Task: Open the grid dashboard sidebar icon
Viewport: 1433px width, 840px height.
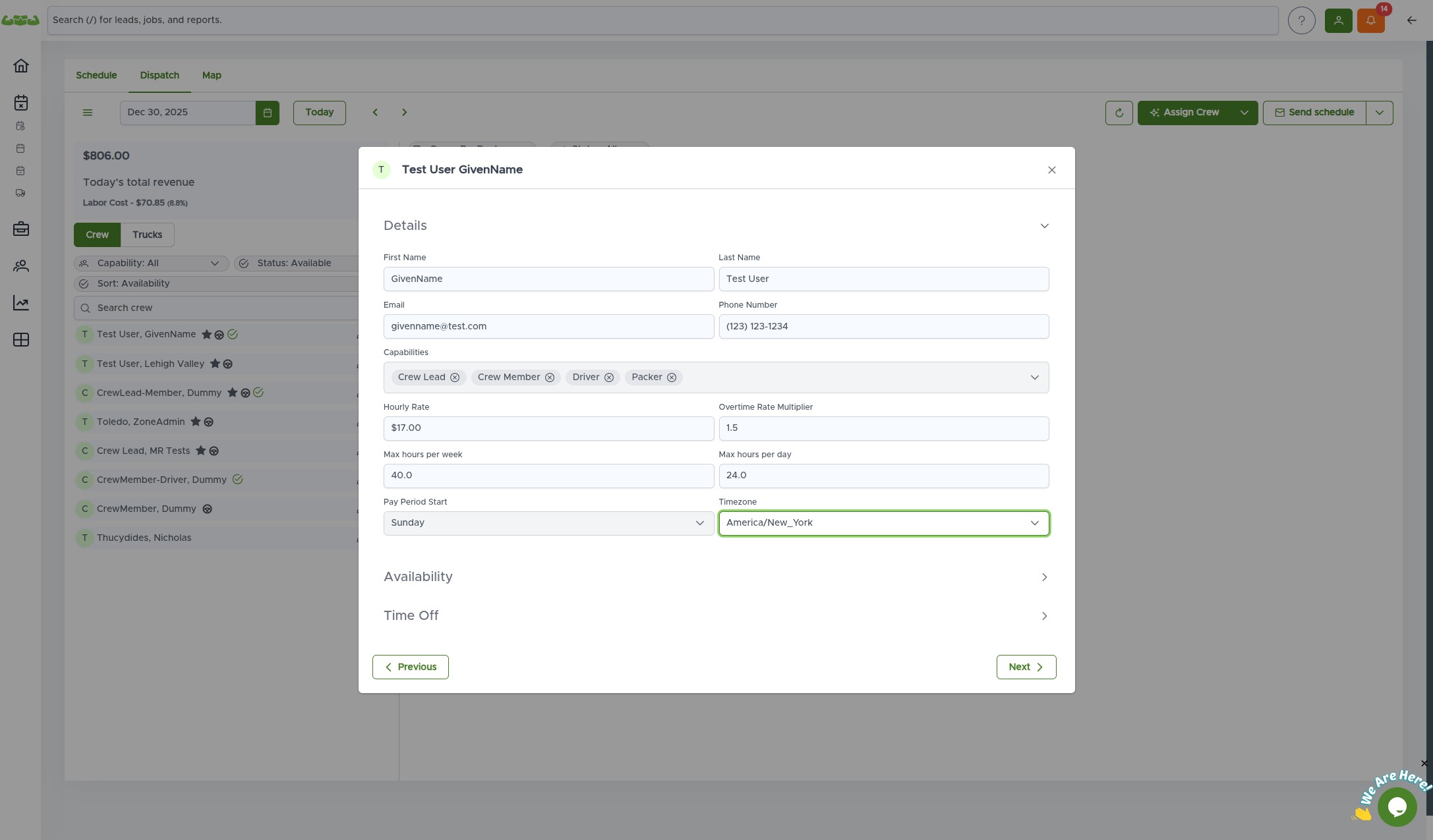Action: click(21, 340)
